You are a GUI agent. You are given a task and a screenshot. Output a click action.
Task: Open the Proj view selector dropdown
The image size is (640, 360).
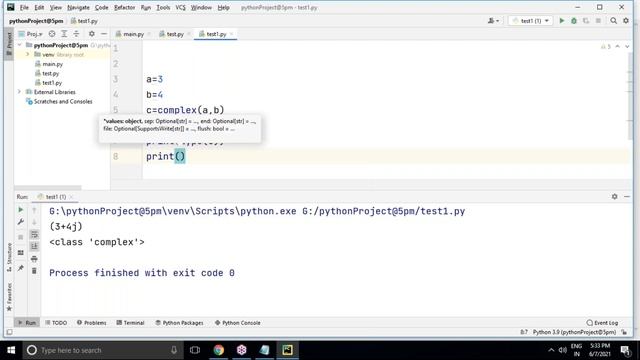[30, 34]
